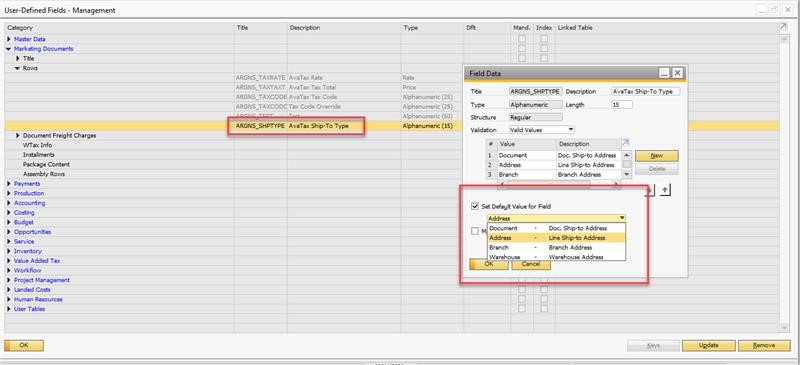Click valid value cell 'Branch' in grid

pyautogui.click(x=527, y=175)
